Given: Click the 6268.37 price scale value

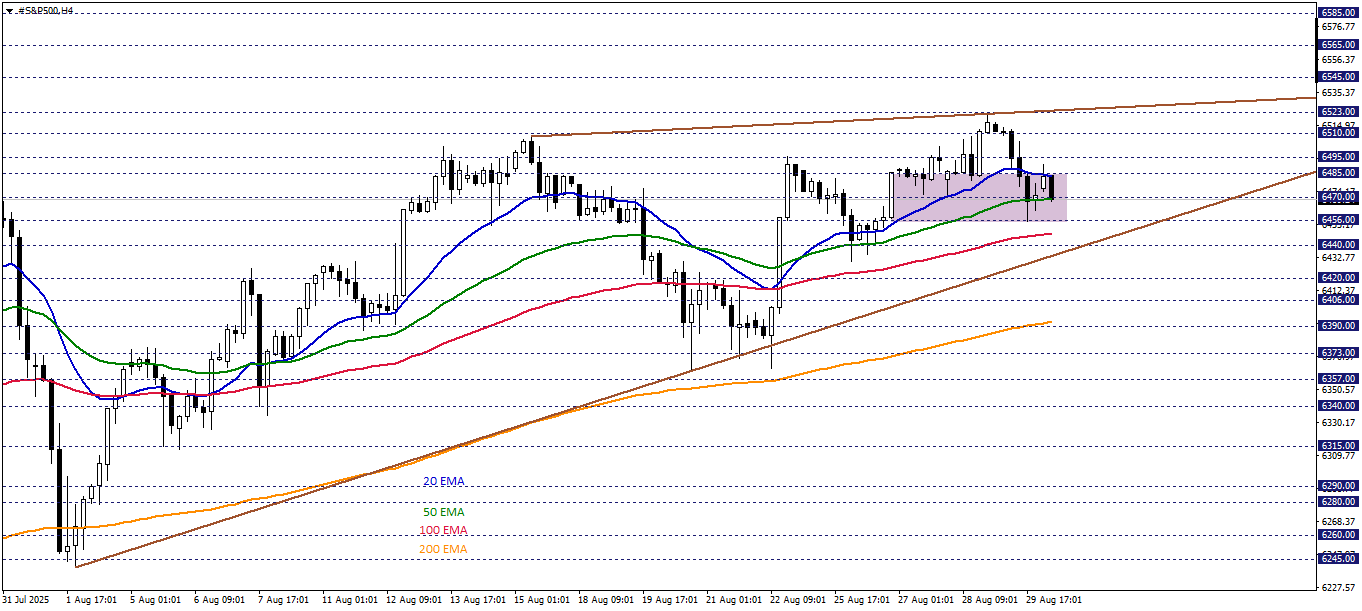Looking at the screenshot, I should click(1338, 521).
